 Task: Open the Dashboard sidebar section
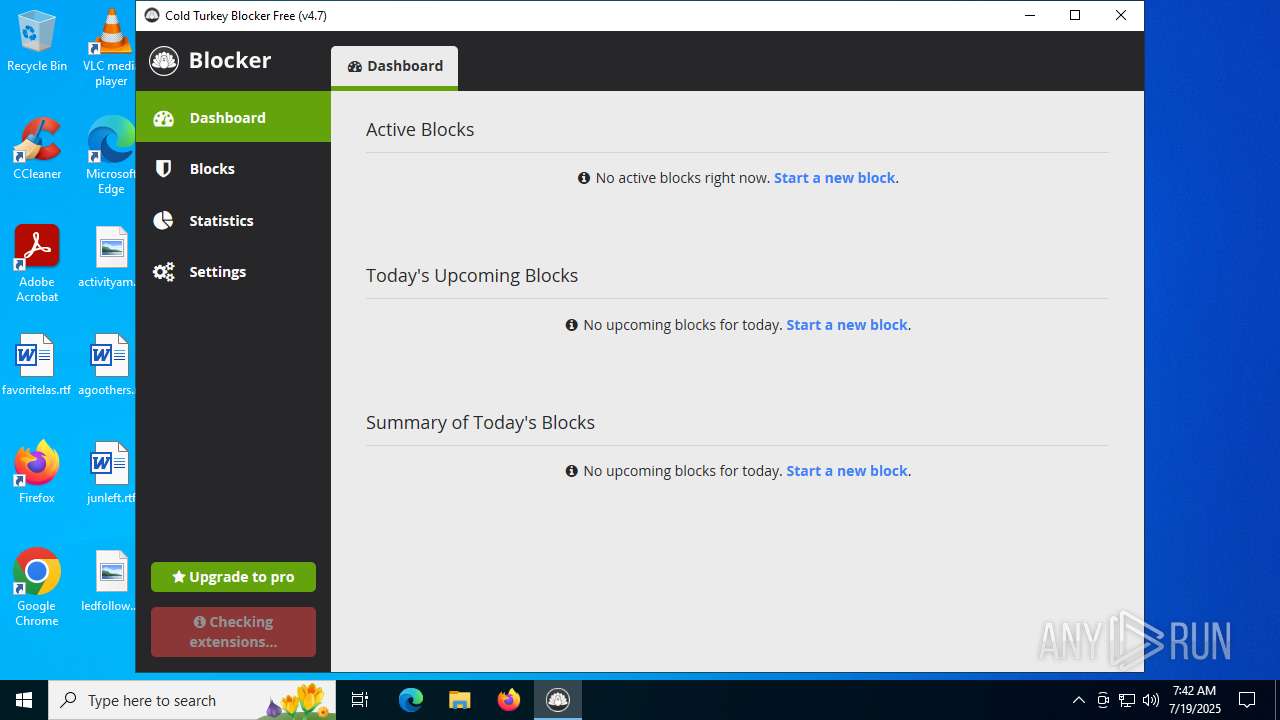(x=233, y=117)
